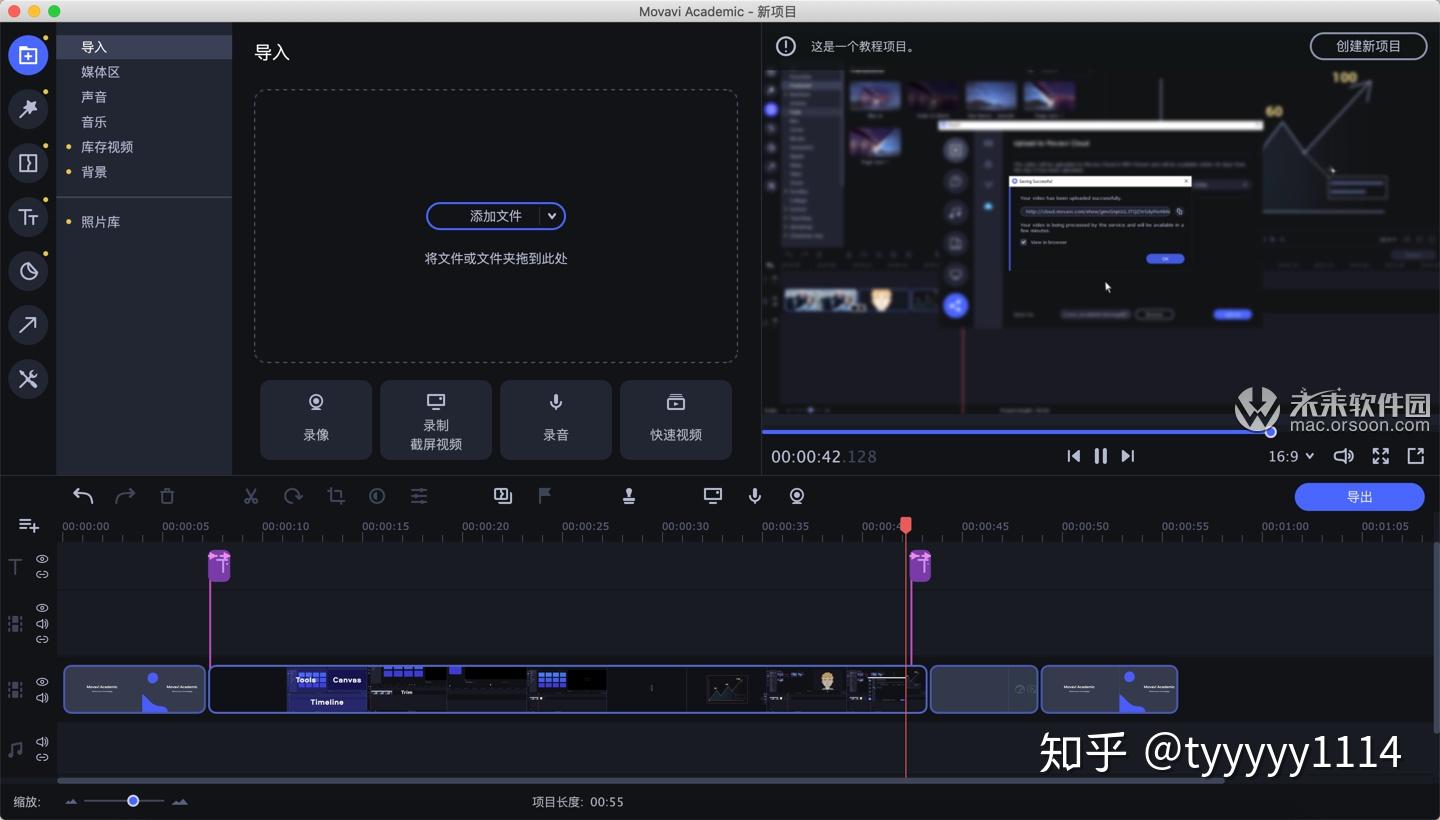
Task: Detach the preview window
Action: (1416, 456)
